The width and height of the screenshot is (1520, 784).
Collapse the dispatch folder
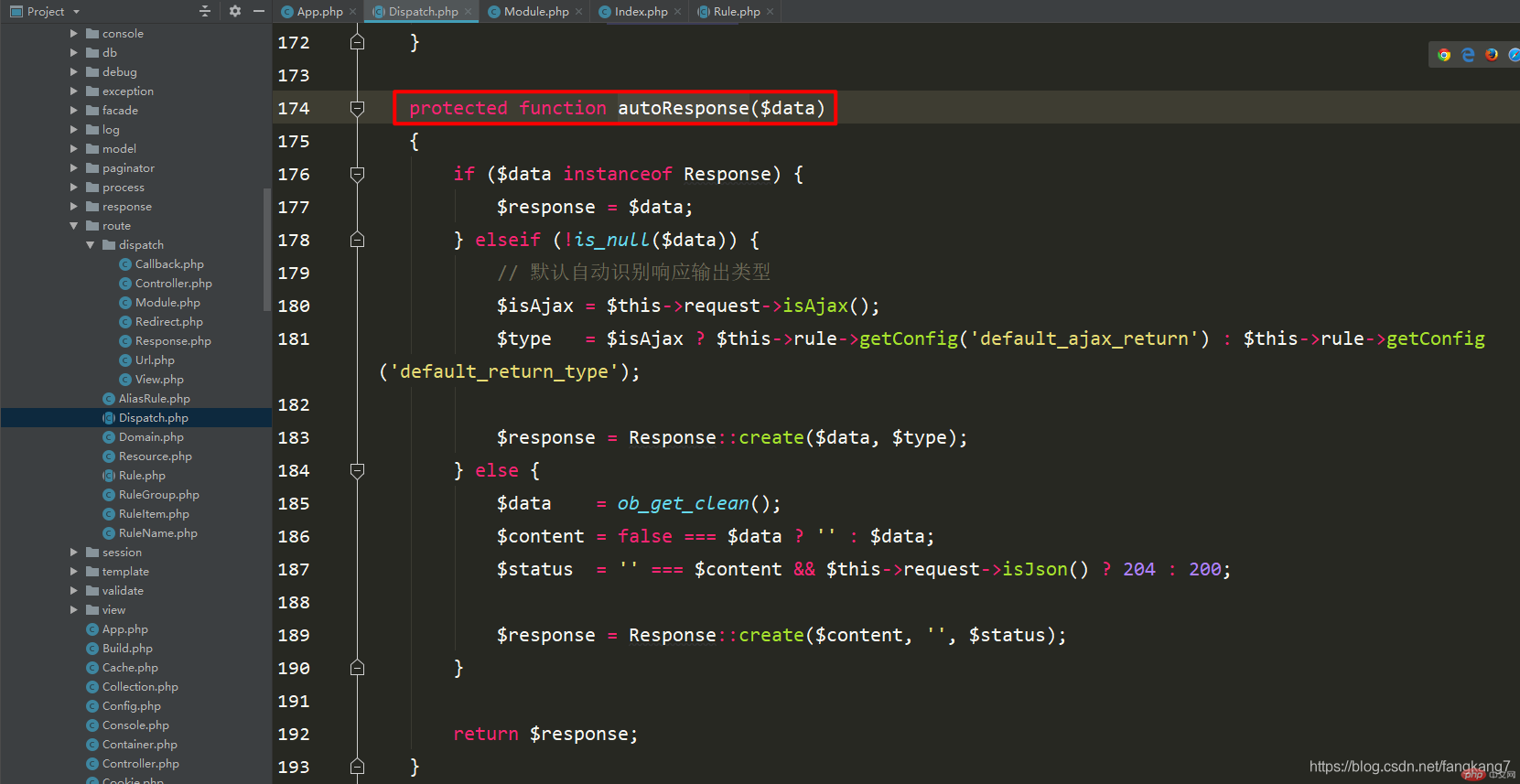pyautogui.click(x=91, y=244)
